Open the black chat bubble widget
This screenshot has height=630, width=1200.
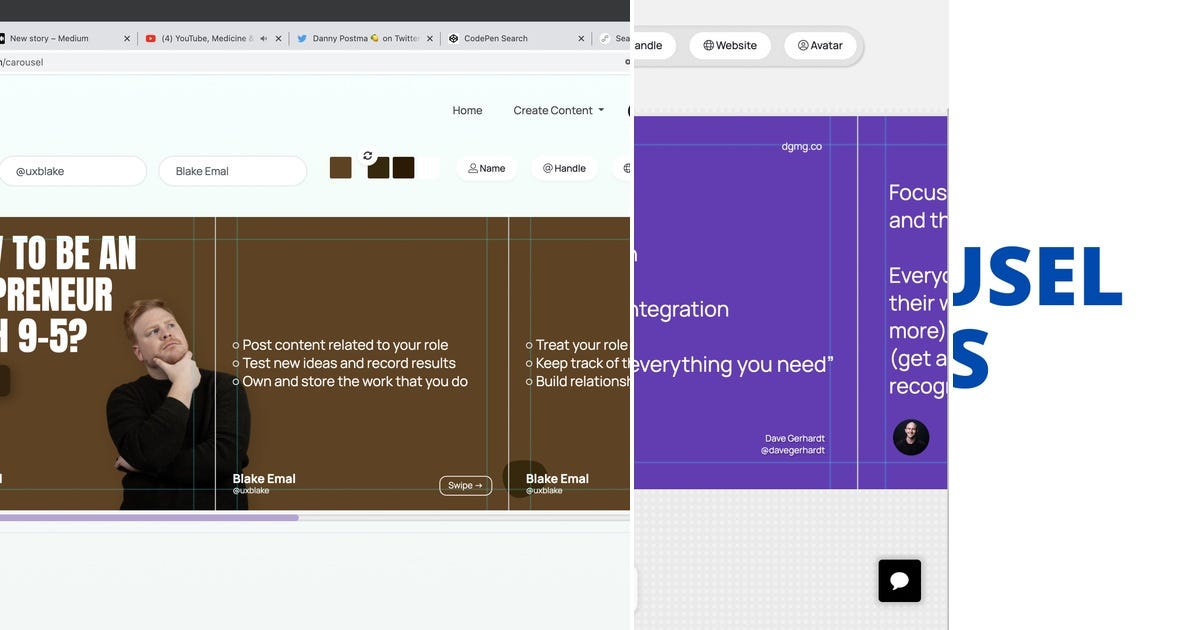899,580
